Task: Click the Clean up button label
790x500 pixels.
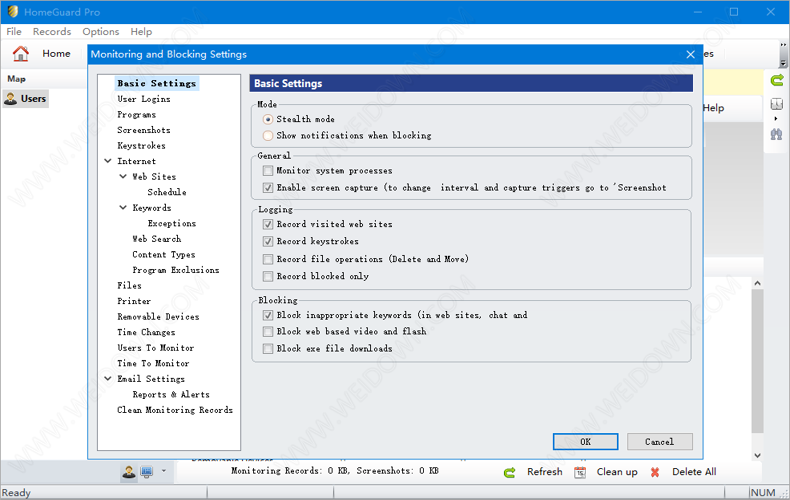Action: (617, 472)
